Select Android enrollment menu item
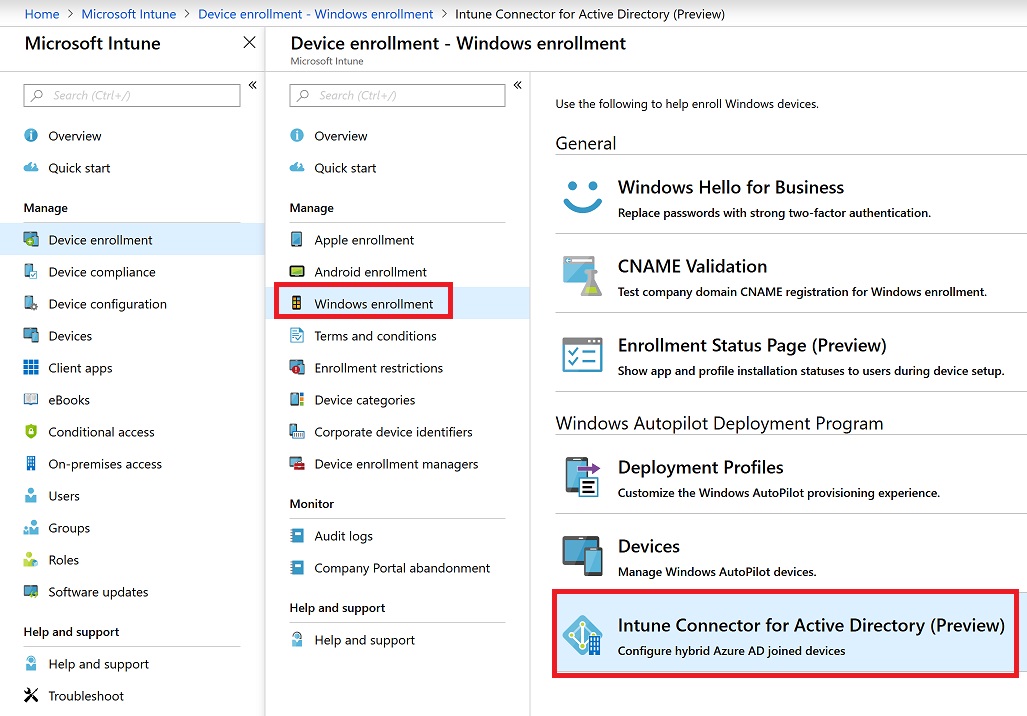The width and height of the screenshot is (1027, 716). pos(398,272)
